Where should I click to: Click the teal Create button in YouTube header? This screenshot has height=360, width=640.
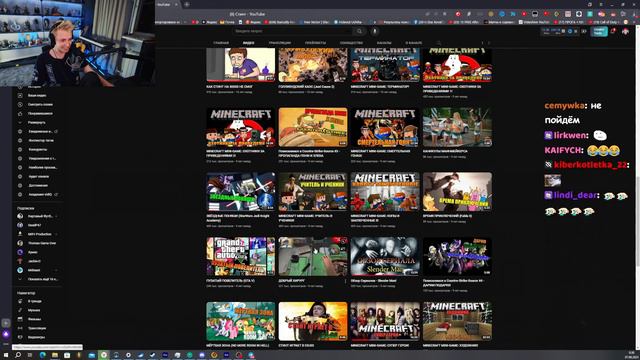coord(599,31)
